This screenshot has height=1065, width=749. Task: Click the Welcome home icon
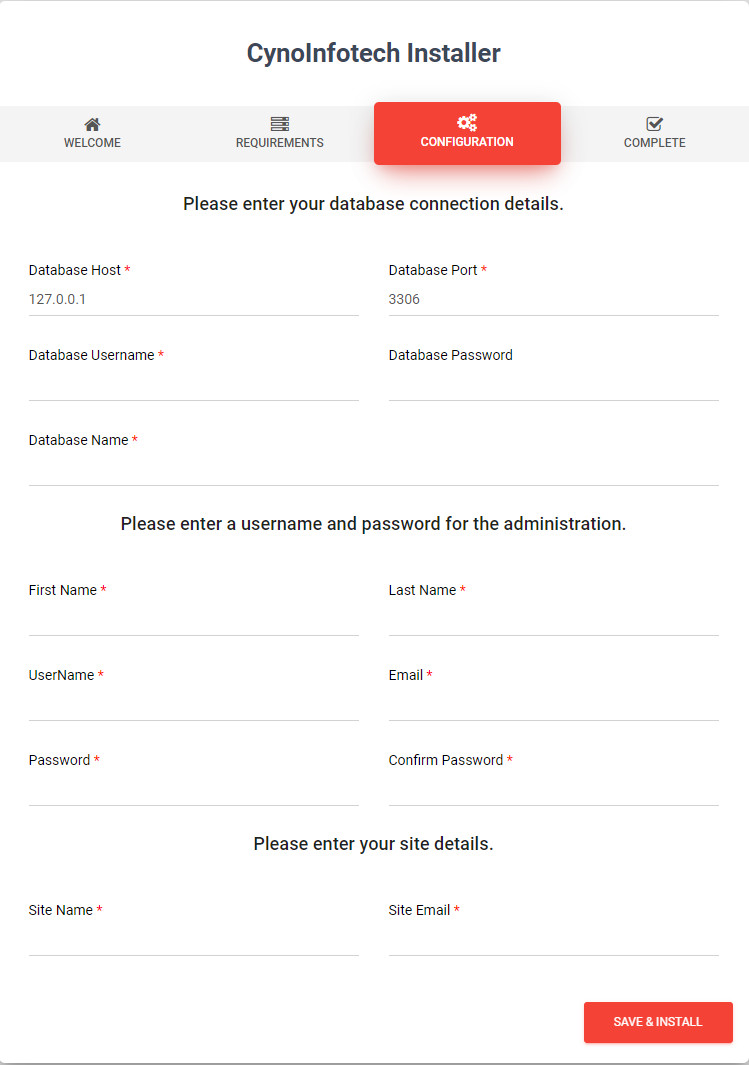(92, 124)
